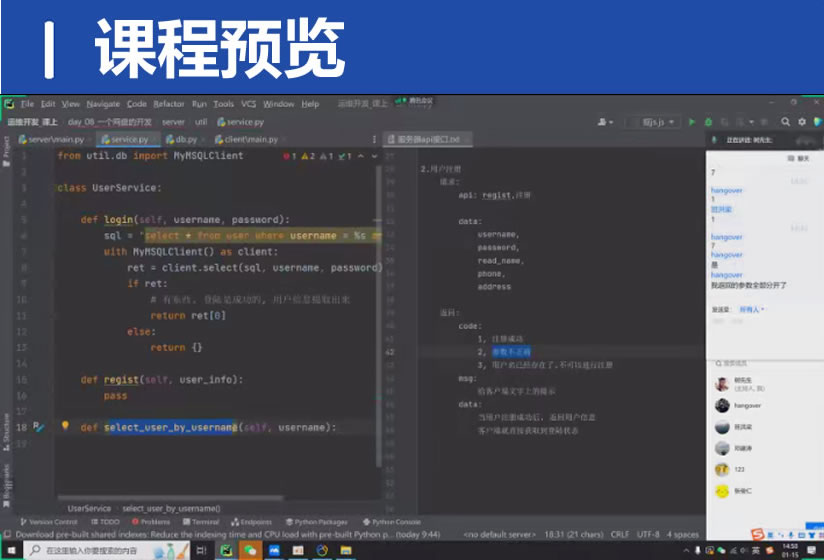824x560 pixels.
Task: Open WeChat from the taskbar
Action: pos(250,551)
